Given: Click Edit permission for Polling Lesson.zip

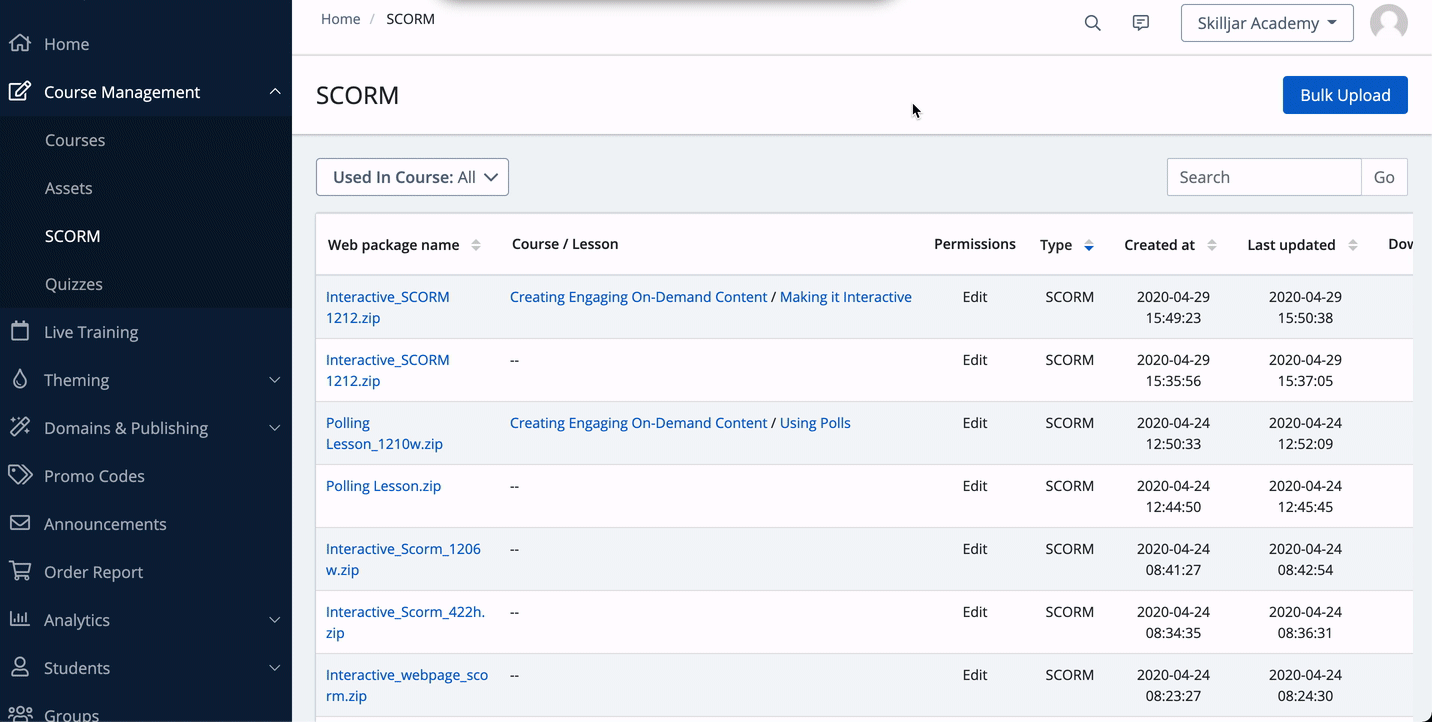Looking at the screenshot, I should [975, 486].
